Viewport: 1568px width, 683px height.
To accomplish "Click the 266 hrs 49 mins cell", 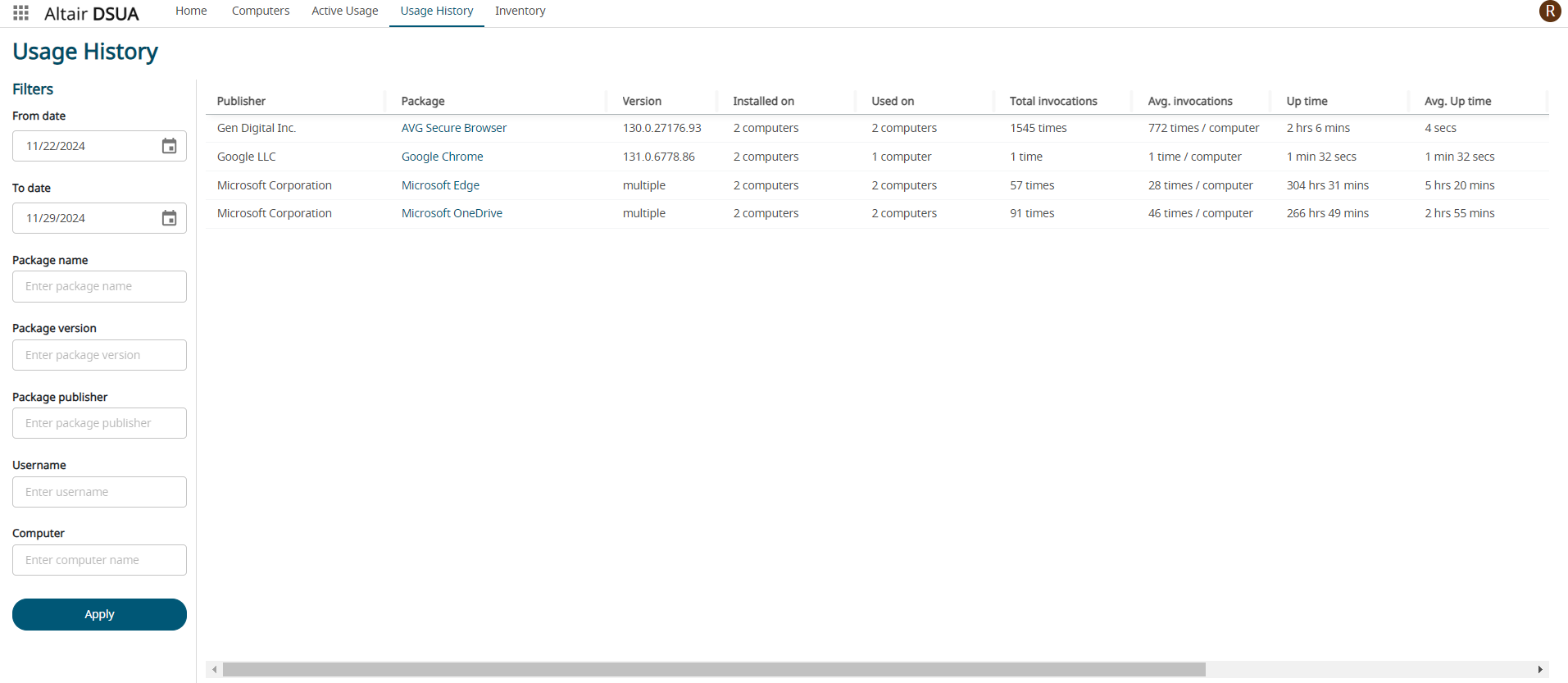I will (1328, 214).
